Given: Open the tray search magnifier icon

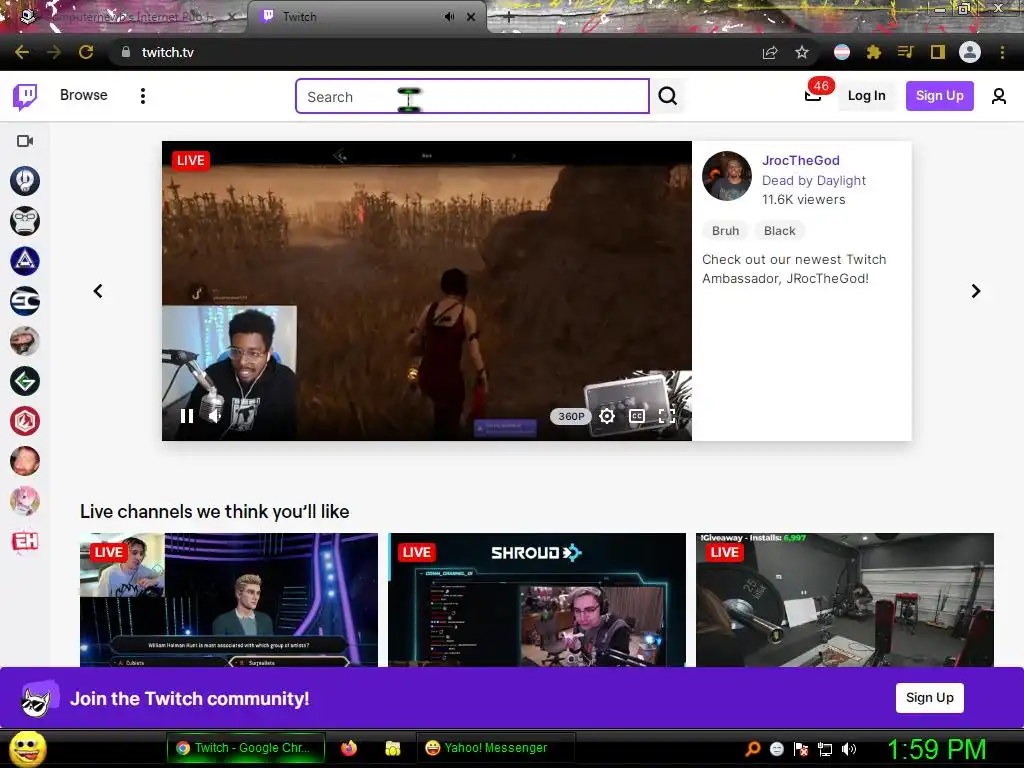Looking at the screenshot, I should [x=752, y=749].
